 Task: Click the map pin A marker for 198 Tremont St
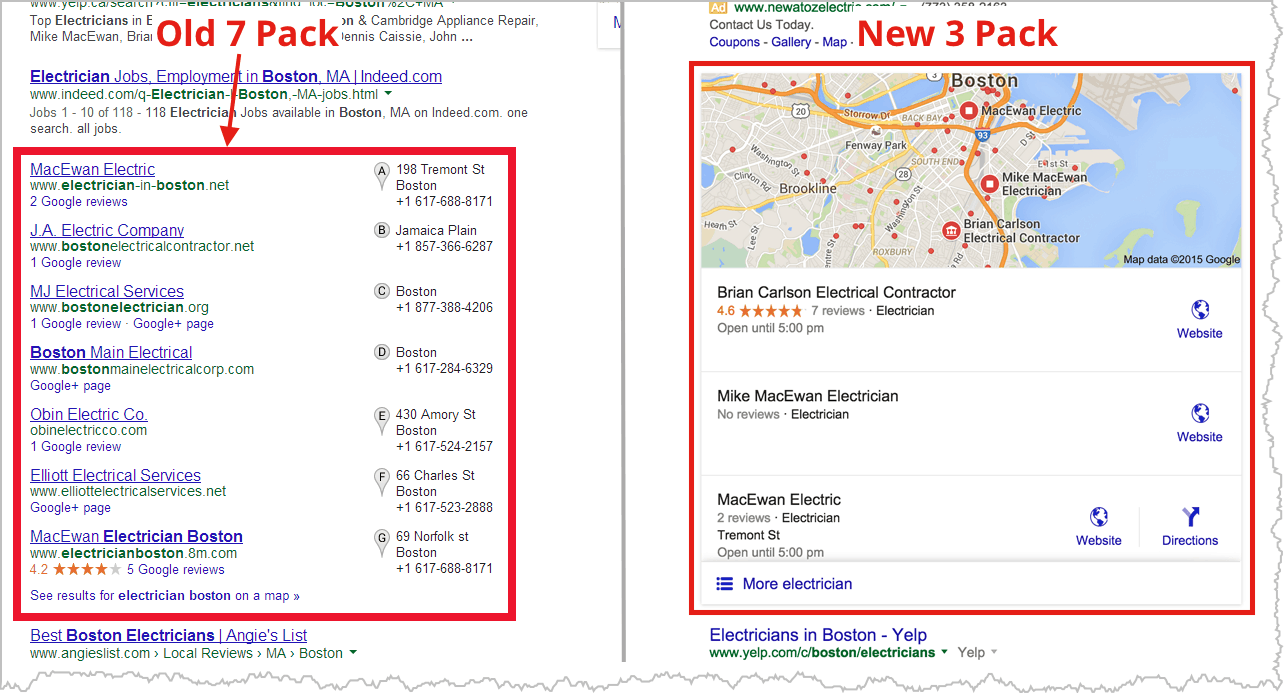point(381,176)
